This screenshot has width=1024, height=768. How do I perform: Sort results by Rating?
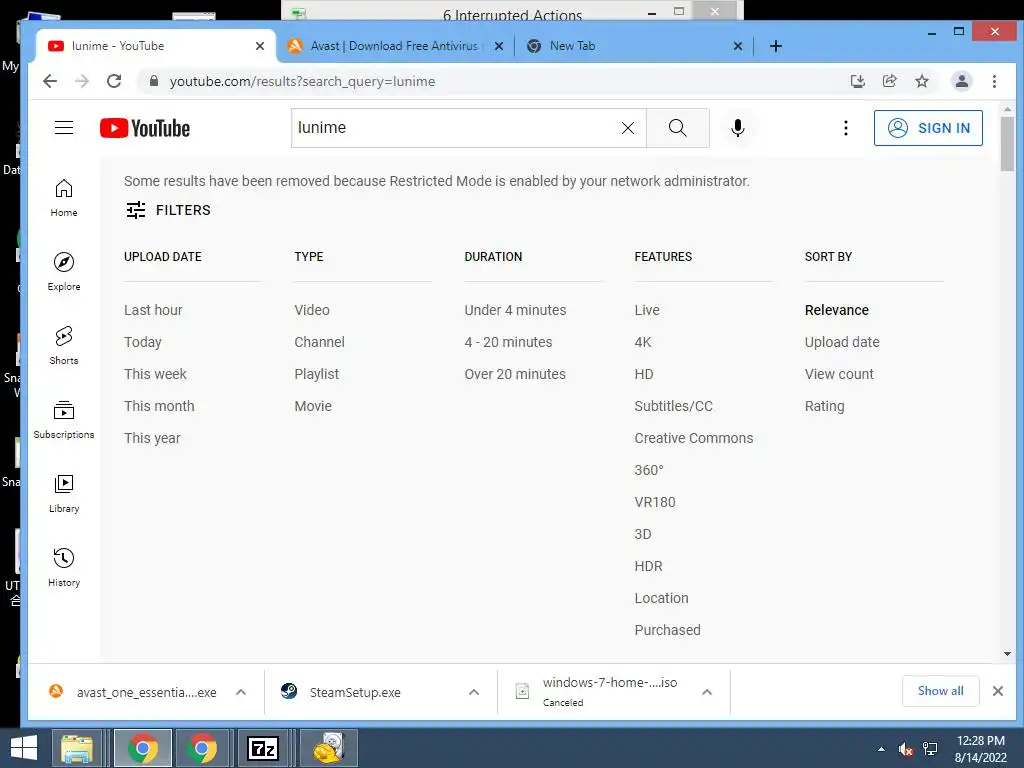pyautogui.click(x=824, y=406)
